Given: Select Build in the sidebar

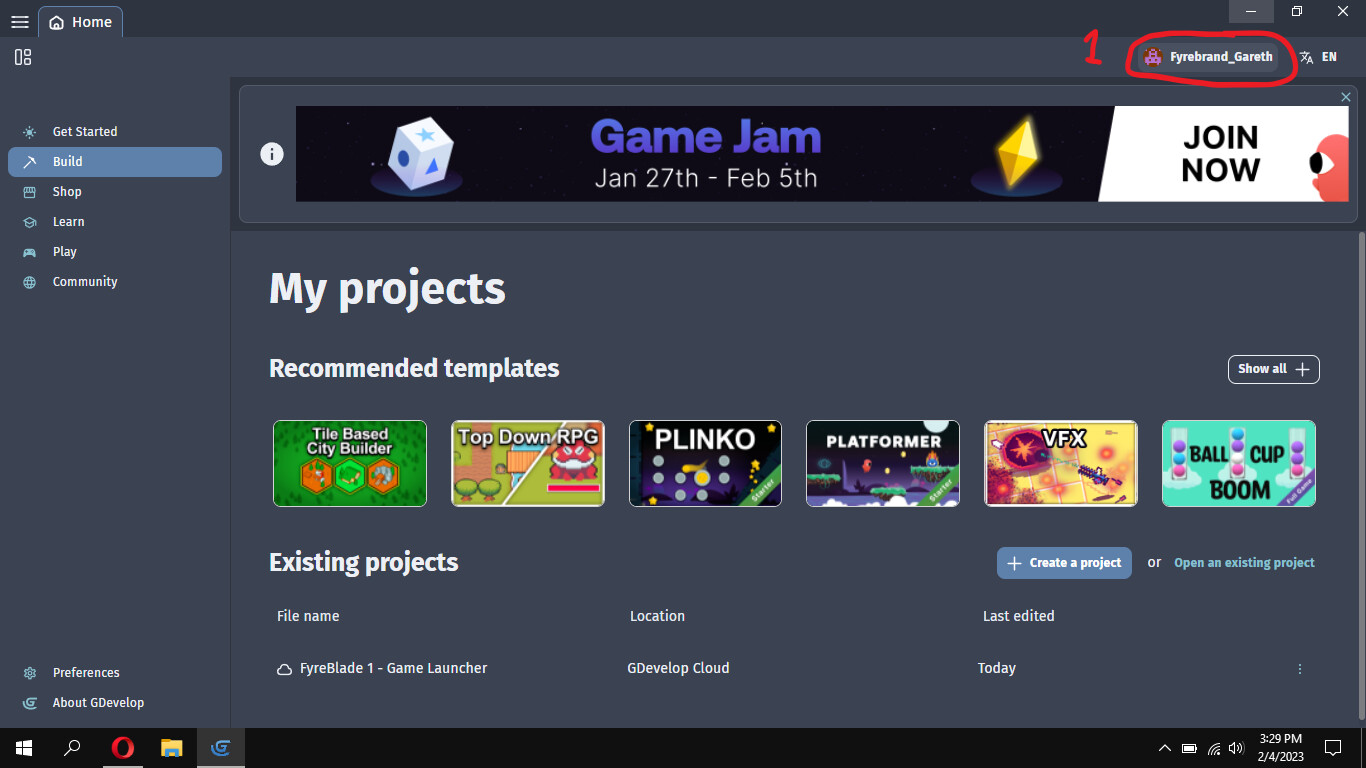Looking at the screenshot, I should (115, 162).
